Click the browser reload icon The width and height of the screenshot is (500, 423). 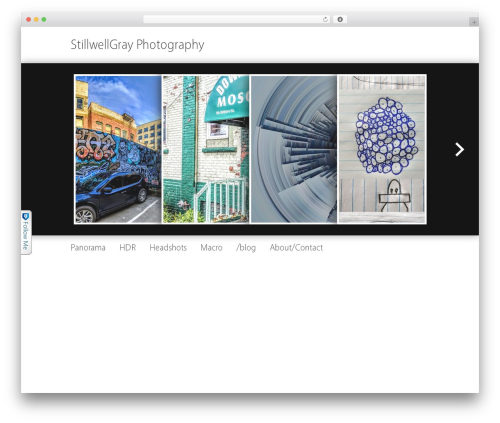click(x=325, y=20)
